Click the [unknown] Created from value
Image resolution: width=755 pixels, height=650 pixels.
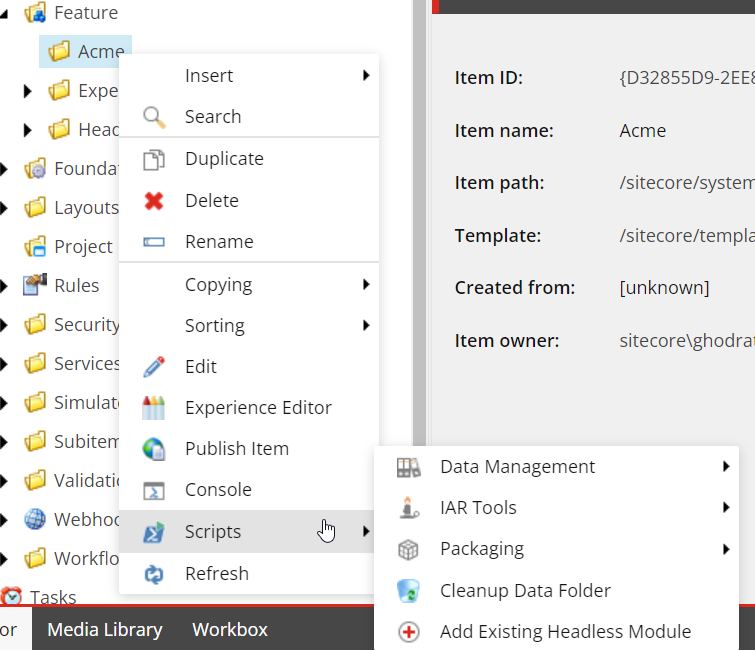[664, 287]
